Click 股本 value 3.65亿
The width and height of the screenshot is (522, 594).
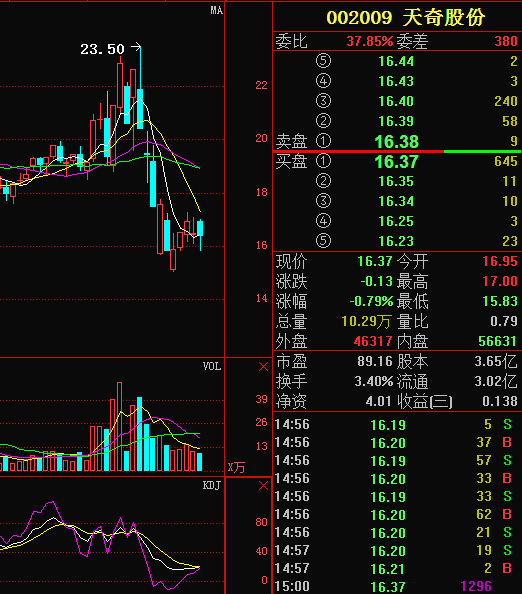(x=496, y=361)
